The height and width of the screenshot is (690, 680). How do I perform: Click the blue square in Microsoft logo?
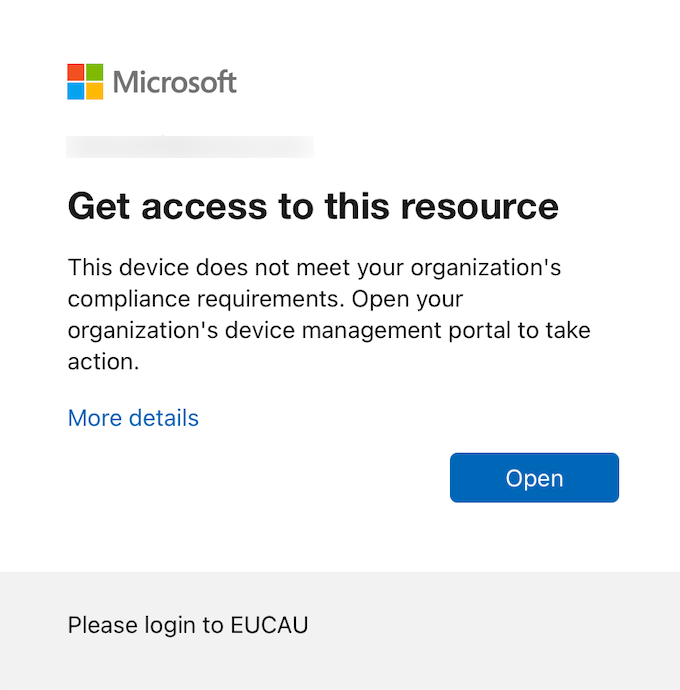pyautogui.click(x=76, y=91)
